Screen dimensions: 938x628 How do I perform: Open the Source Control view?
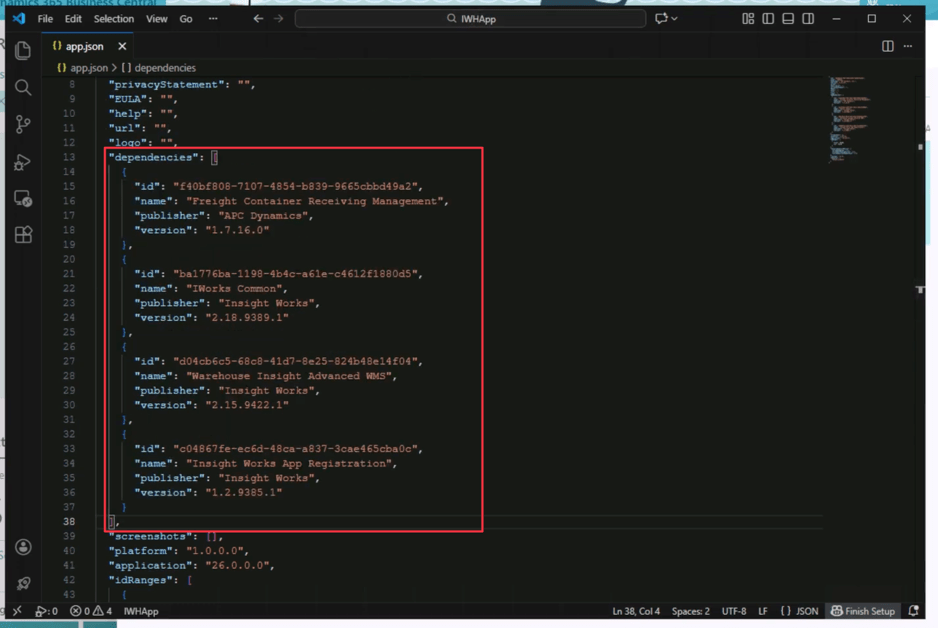(23, 124)
